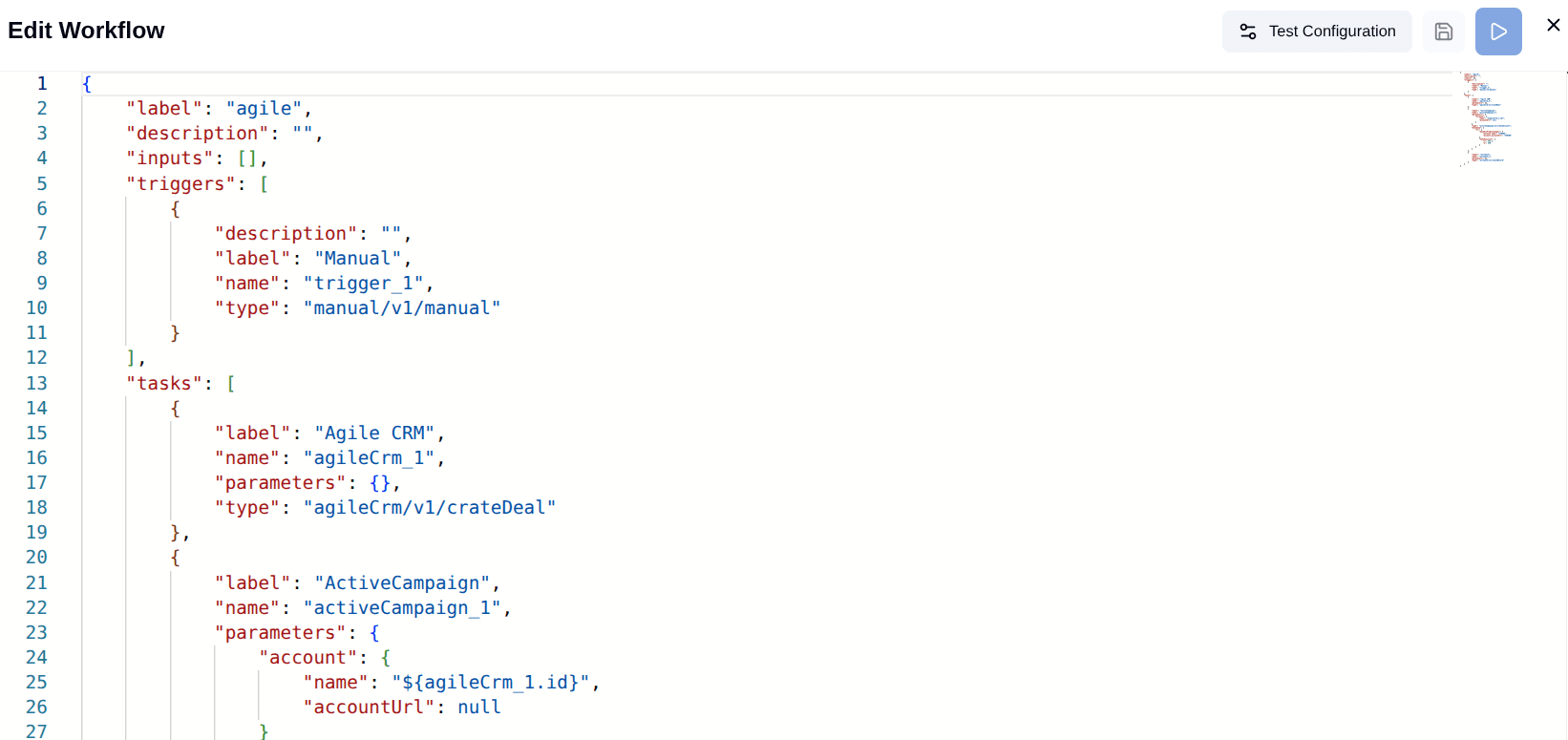Click the Edit Workflow title text
The image size is (1568, 740).
[86, 30]
